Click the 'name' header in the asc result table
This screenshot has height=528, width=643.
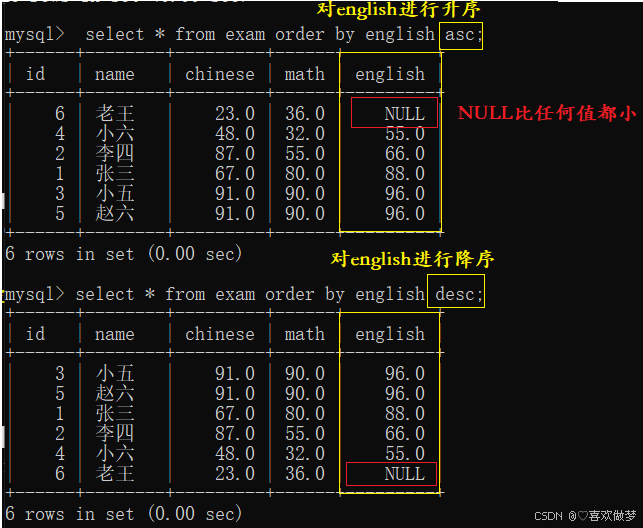coord(115,74)
